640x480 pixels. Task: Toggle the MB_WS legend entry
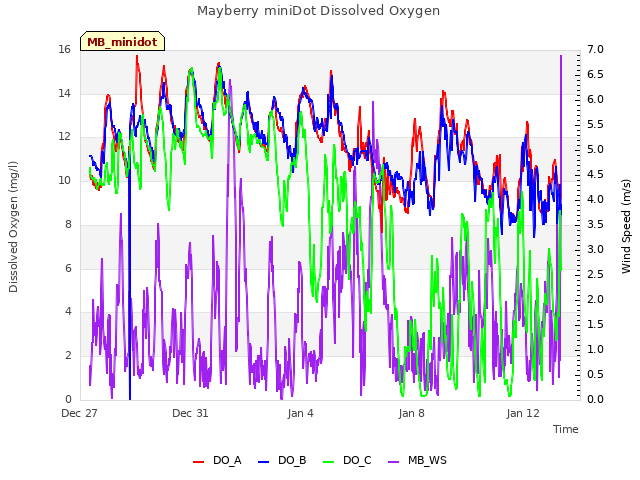coord(417,461)
